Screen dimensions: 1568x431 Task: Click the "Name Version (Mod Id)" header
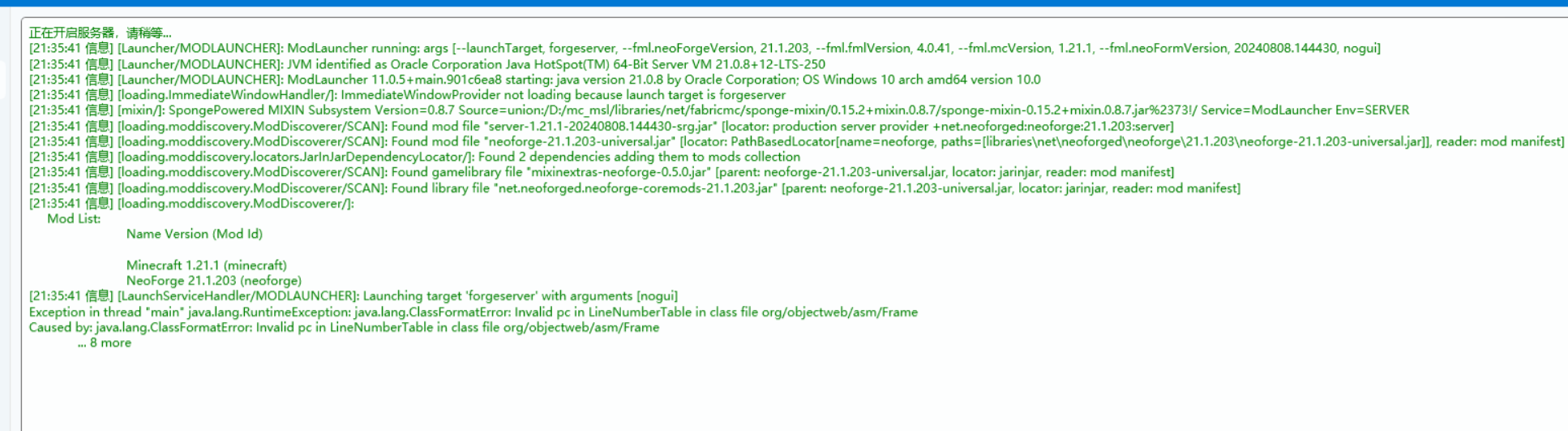(x=194, y=235)
